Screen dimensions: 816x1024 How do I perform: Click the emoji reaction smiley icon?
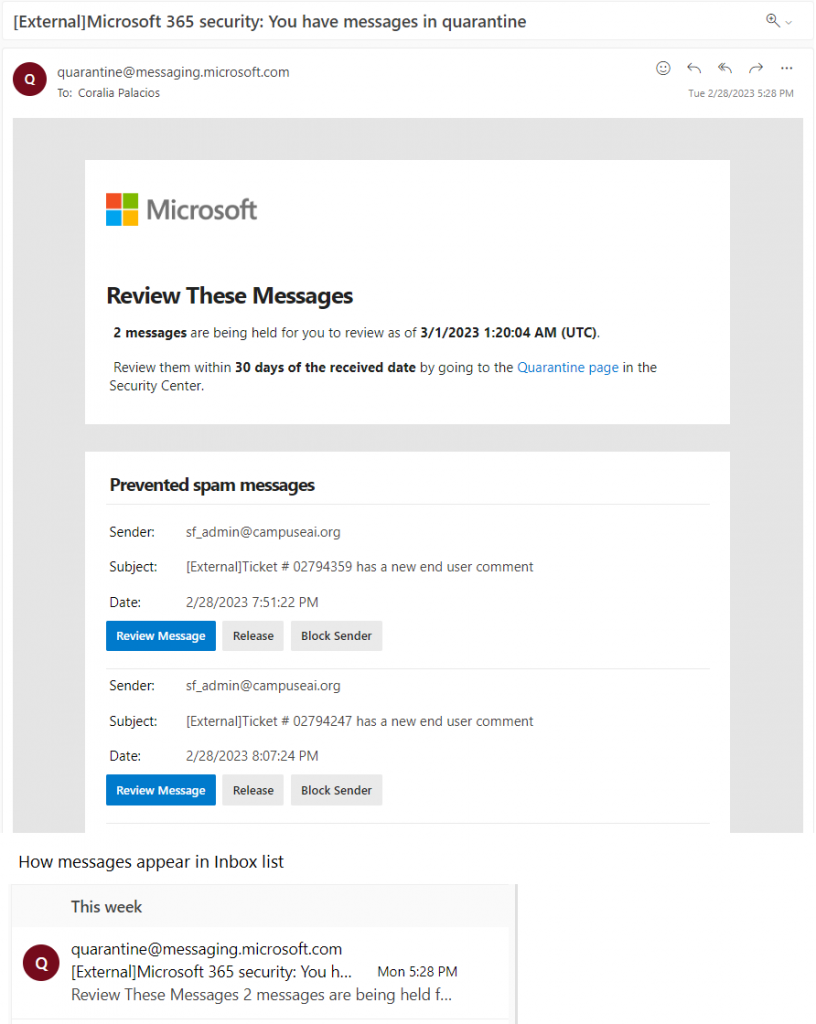pyautogui.click(x=663, y=68)
